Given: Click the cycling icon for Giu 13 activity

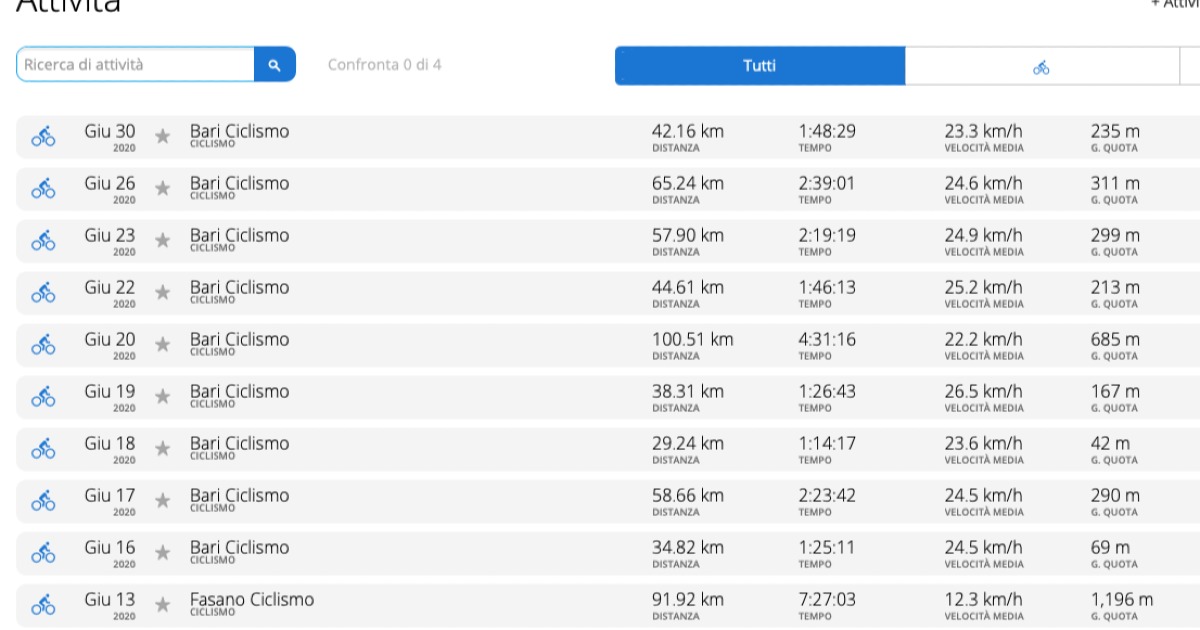Looking at the screenshot, I should [43, 604].
